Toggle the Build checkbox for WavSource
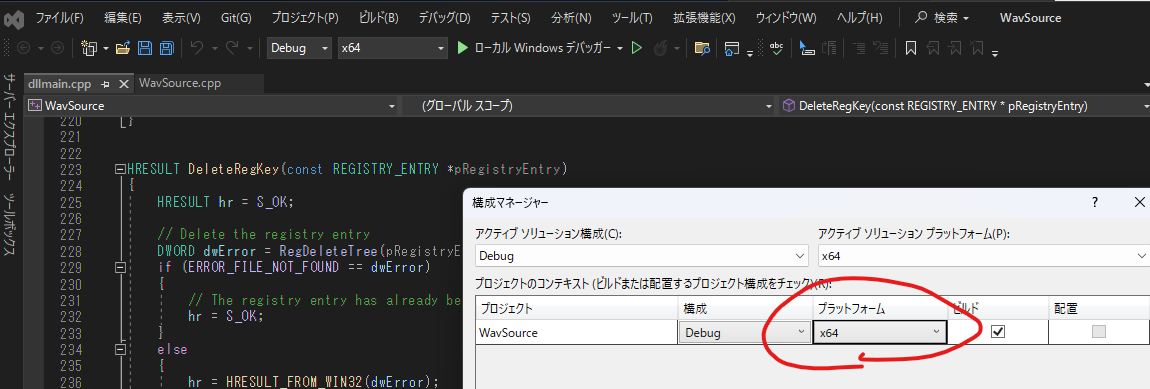Viewport: 1150px width, 389px height. pos(997,332)
